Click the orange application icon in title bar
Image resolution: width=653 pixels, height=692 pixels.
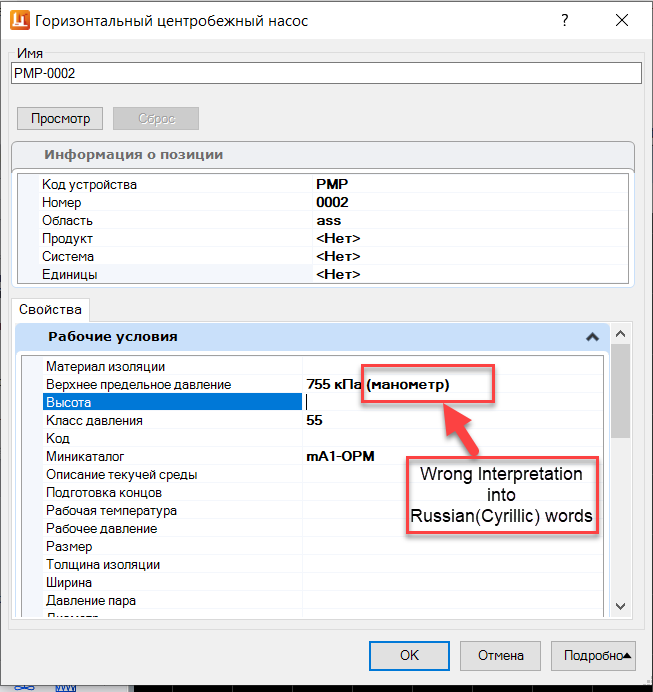click(x=19, y=20)
